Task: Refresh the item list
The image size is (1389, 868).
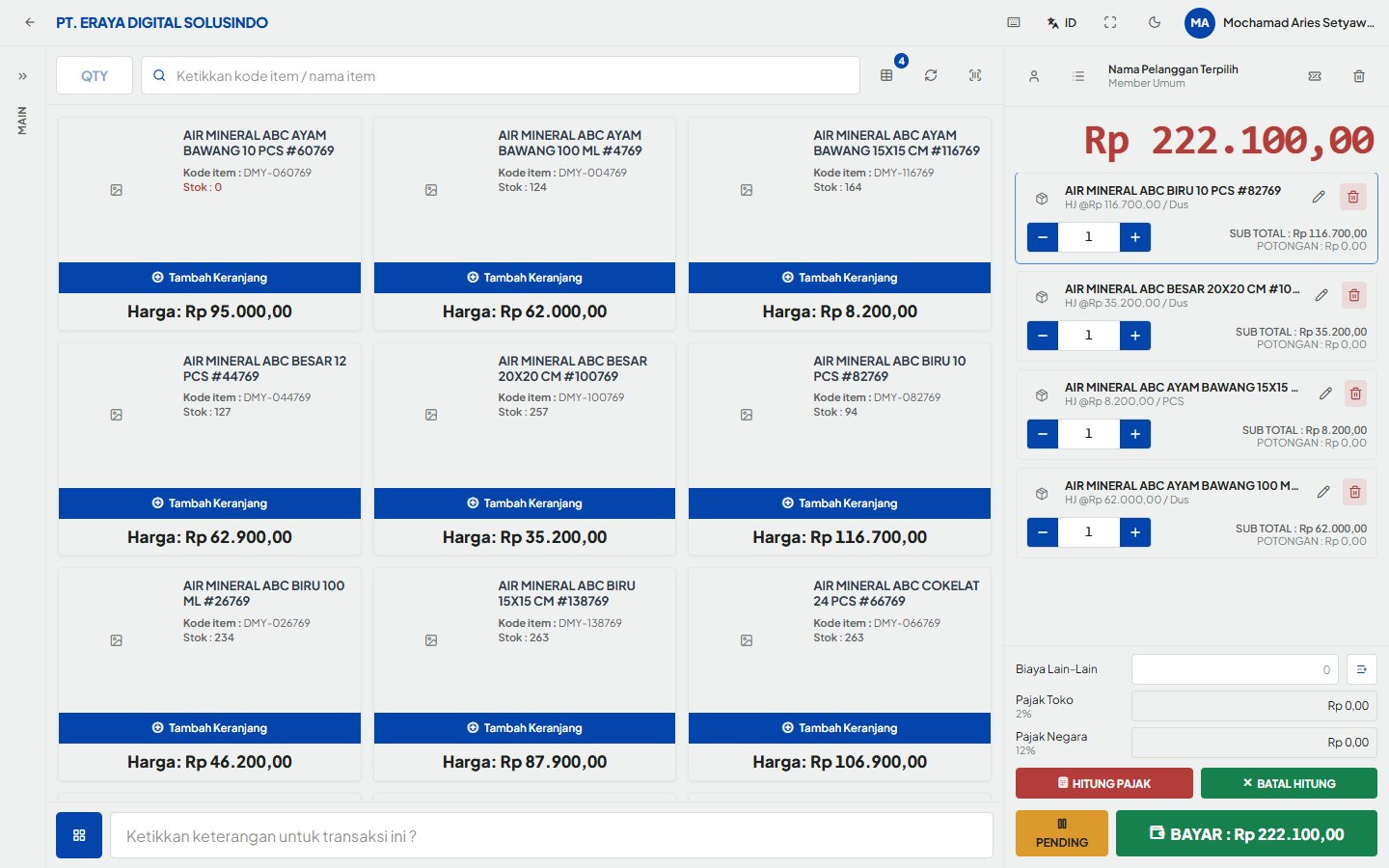Action: 931,75
